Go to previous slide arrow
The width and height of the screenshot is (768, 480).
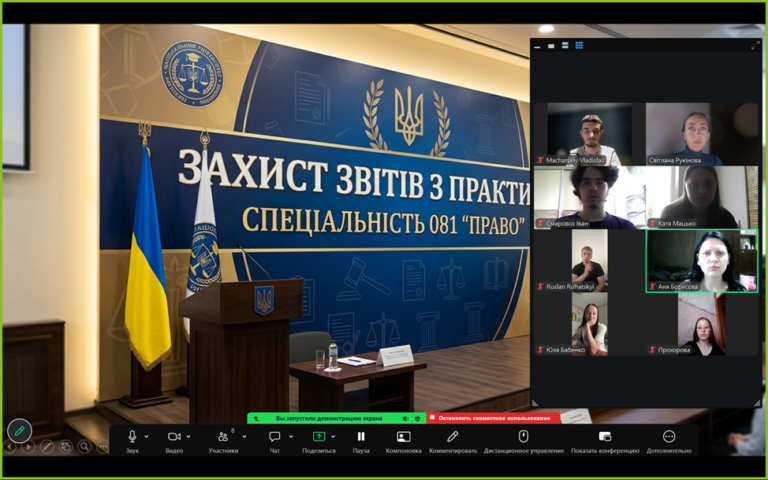pyautogui.click(x=10, y=447)
